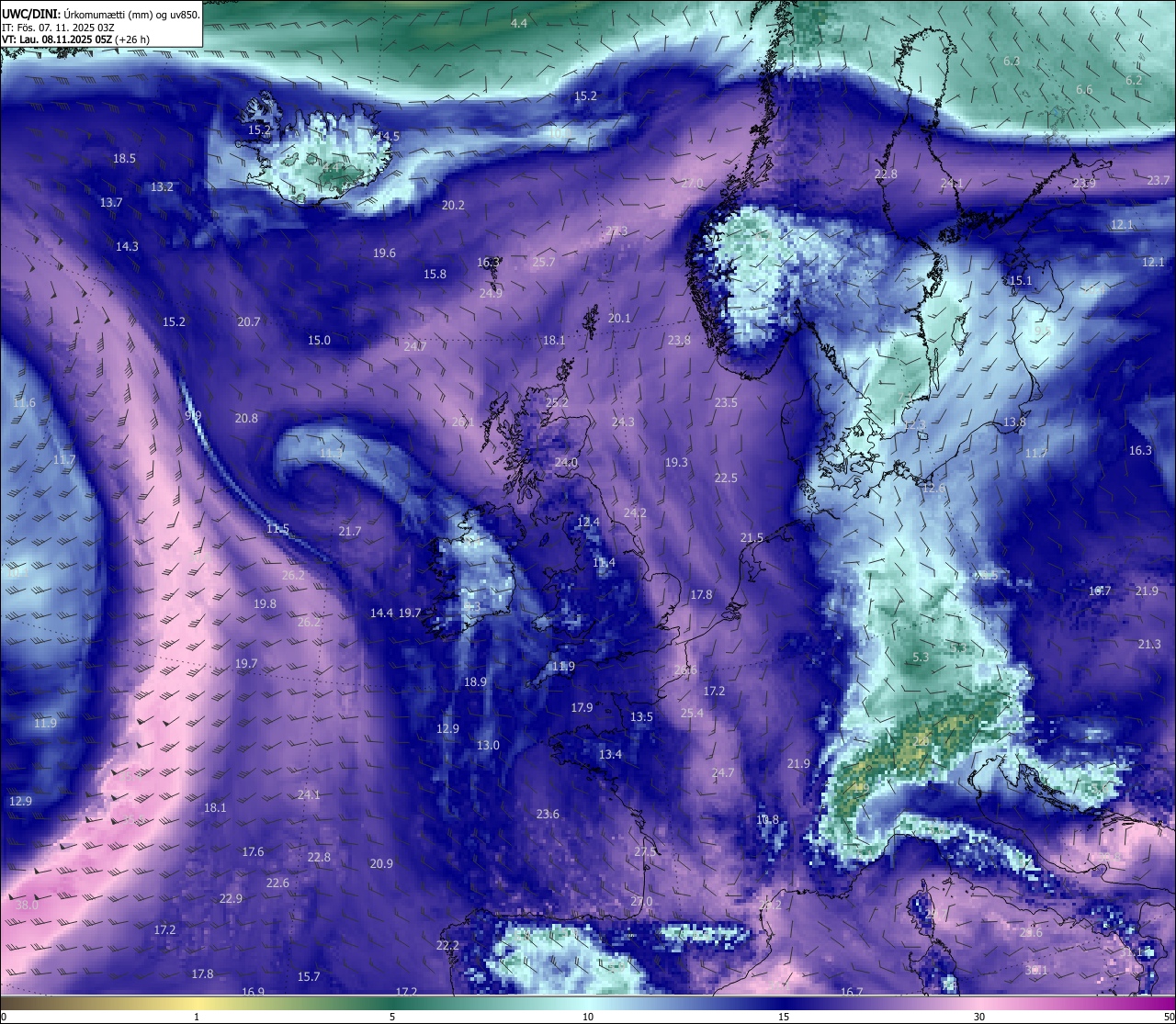Click the colour scale tick labelled 0
Image resolution: width=1176 pixels, height=1024 pixels.
tap(4, 1017)
